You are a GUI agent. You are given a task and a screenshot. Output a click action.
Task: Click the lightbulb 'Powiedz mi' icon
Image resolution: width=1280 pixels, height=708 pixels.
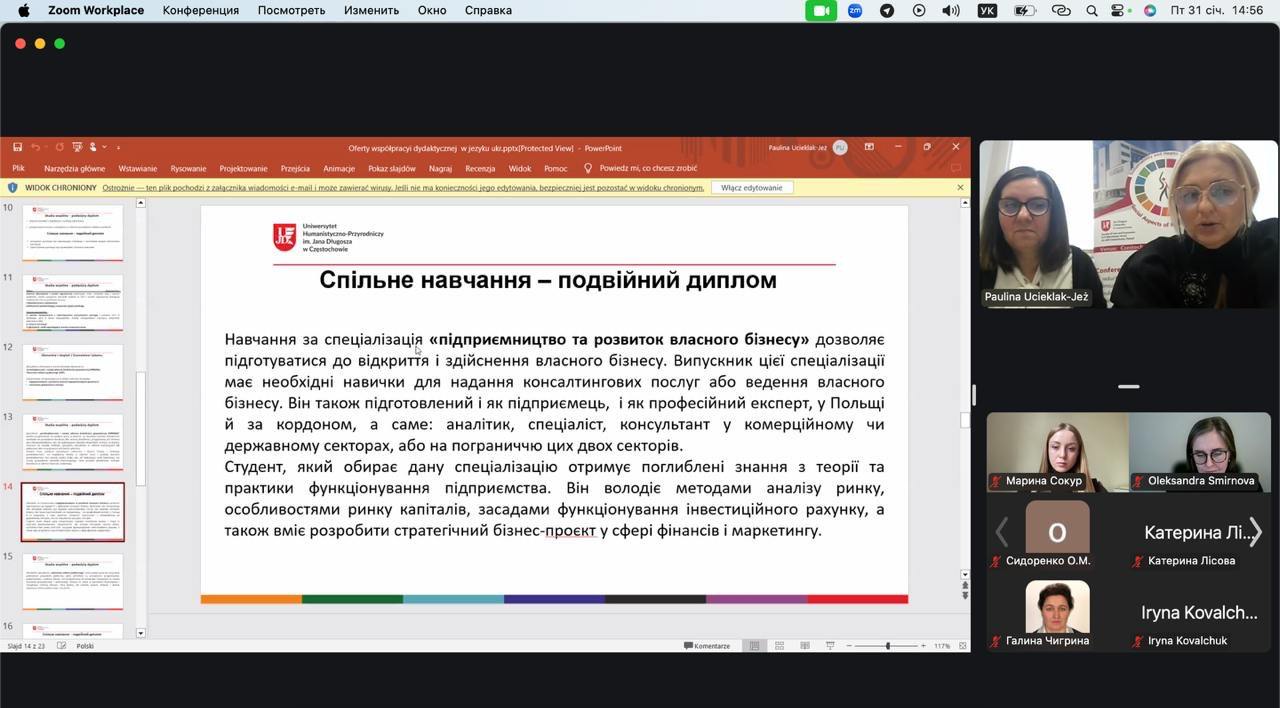click(x=588, y=168)
